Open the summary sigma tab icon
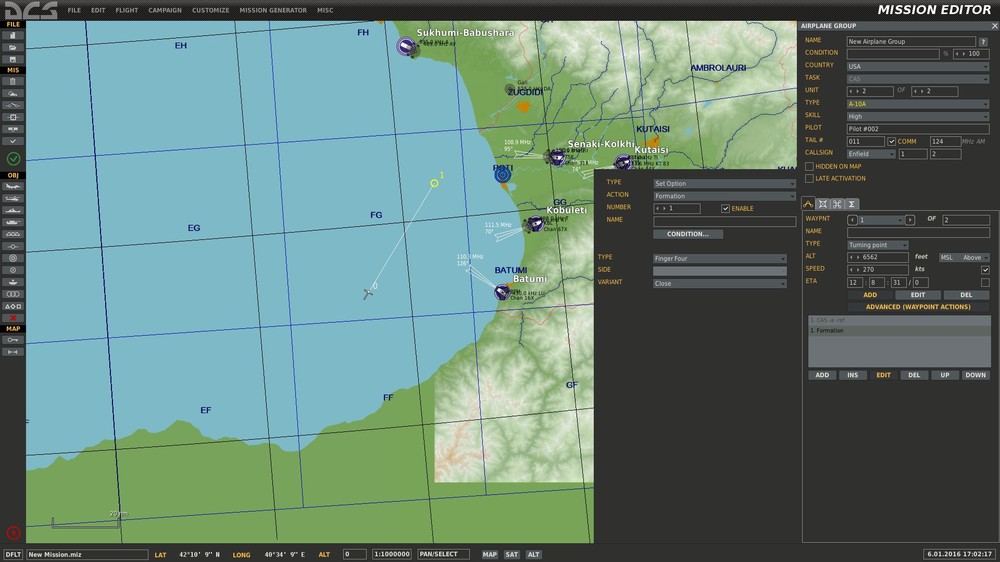Image resolution: width=1000 pixels, height=562 pixels. 852,204
